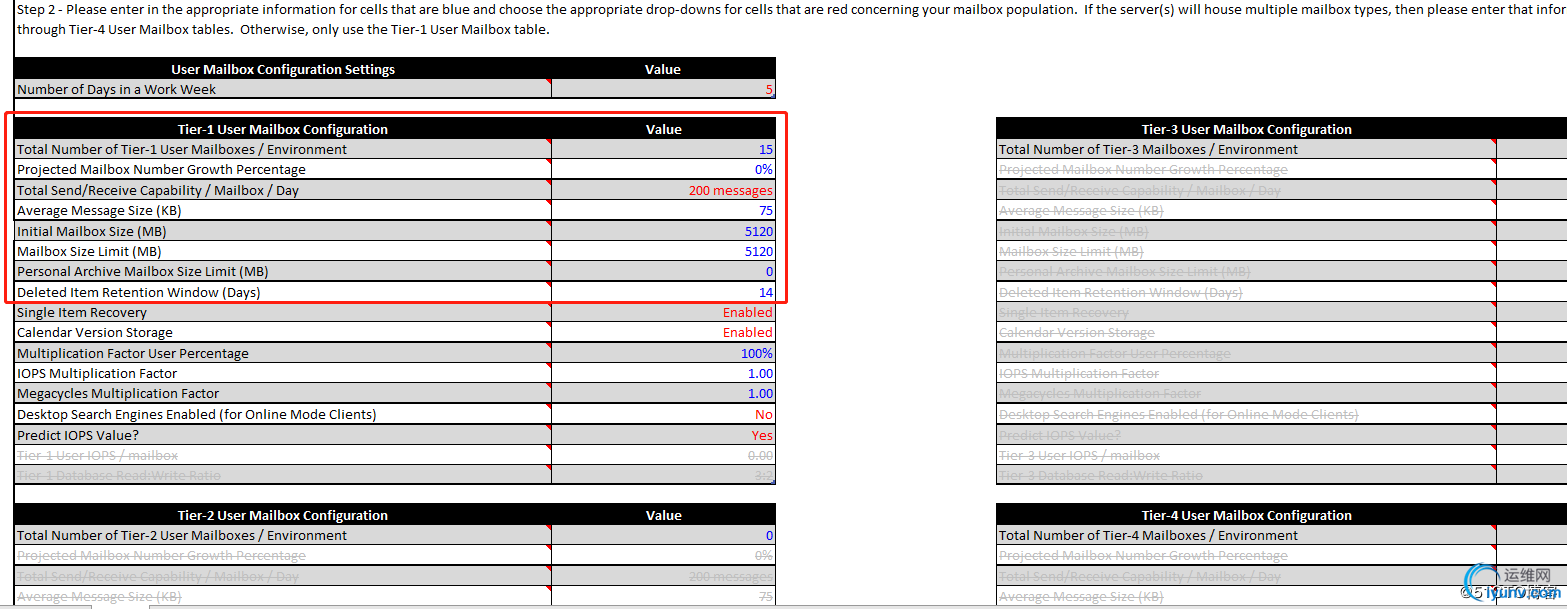Select the Tier-1 'Personal Archive Mailbox Size Limit (MB)' label
This screenshot has width=1567, height=609.
[x=143, y=272]
